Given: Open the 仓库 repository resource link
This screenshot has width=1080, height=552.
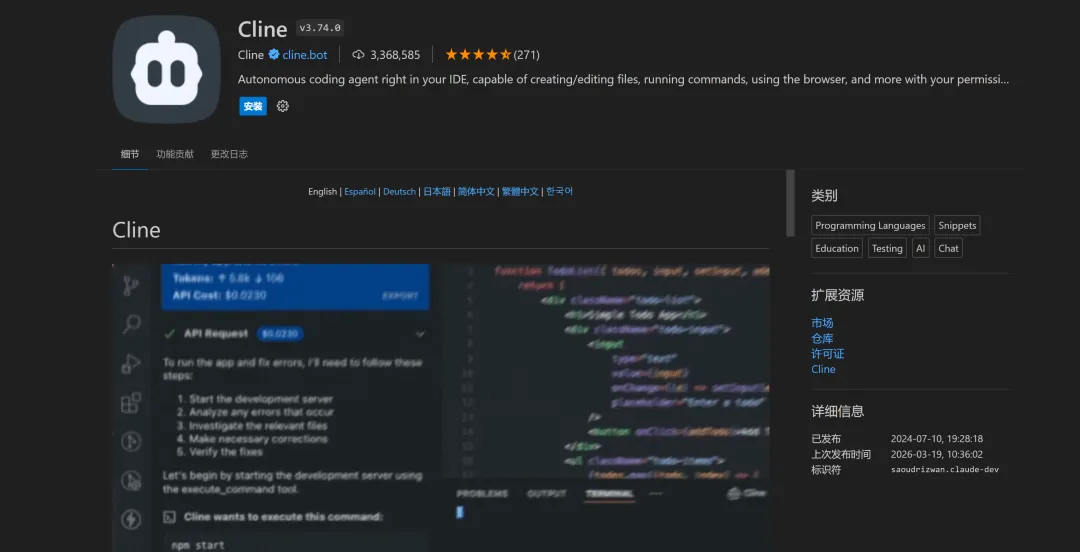Looking at the screenshot, I should click(x=822, y=338).
